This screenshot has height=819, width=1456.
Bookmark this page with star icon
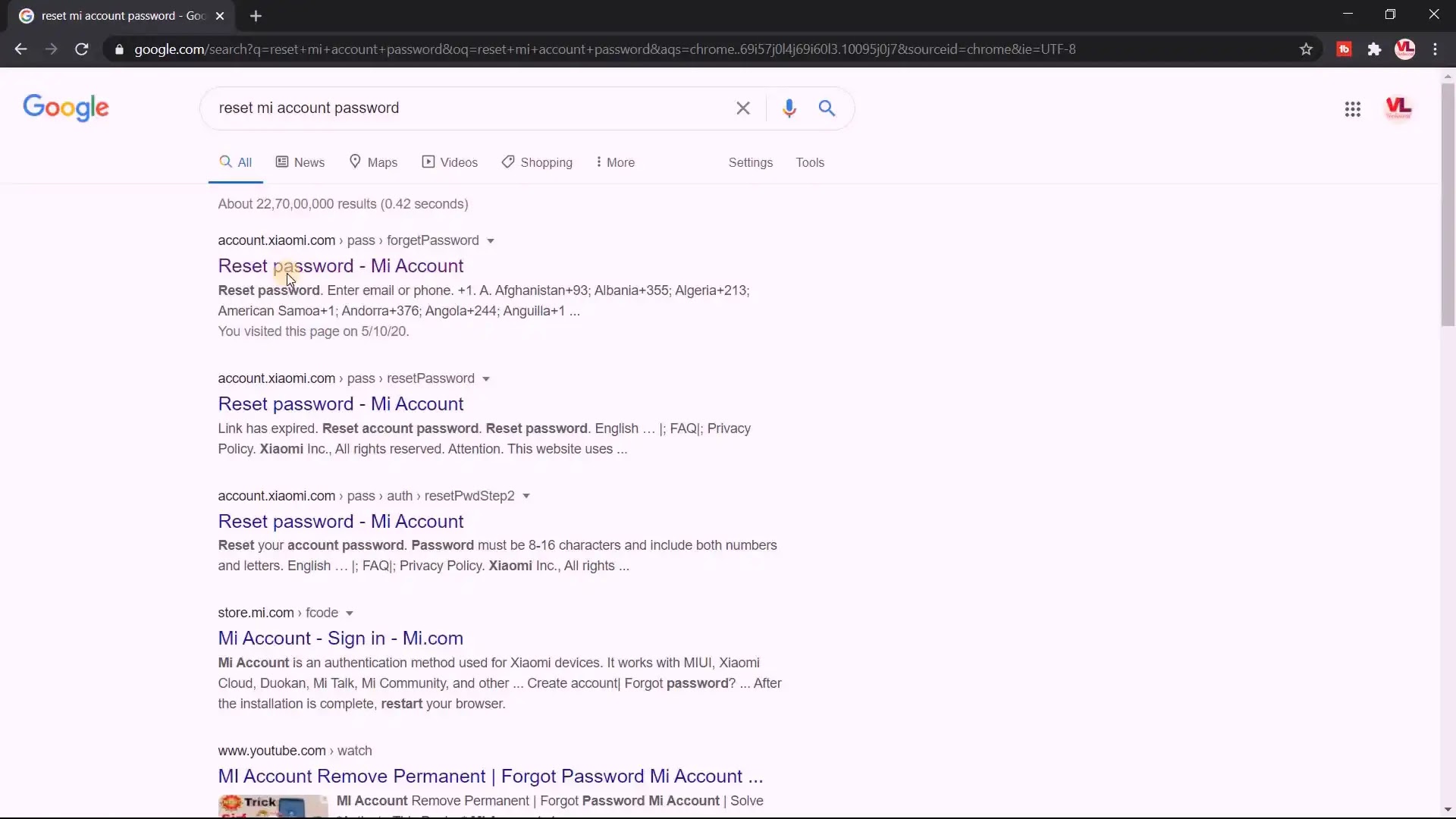pos(1306,49)
